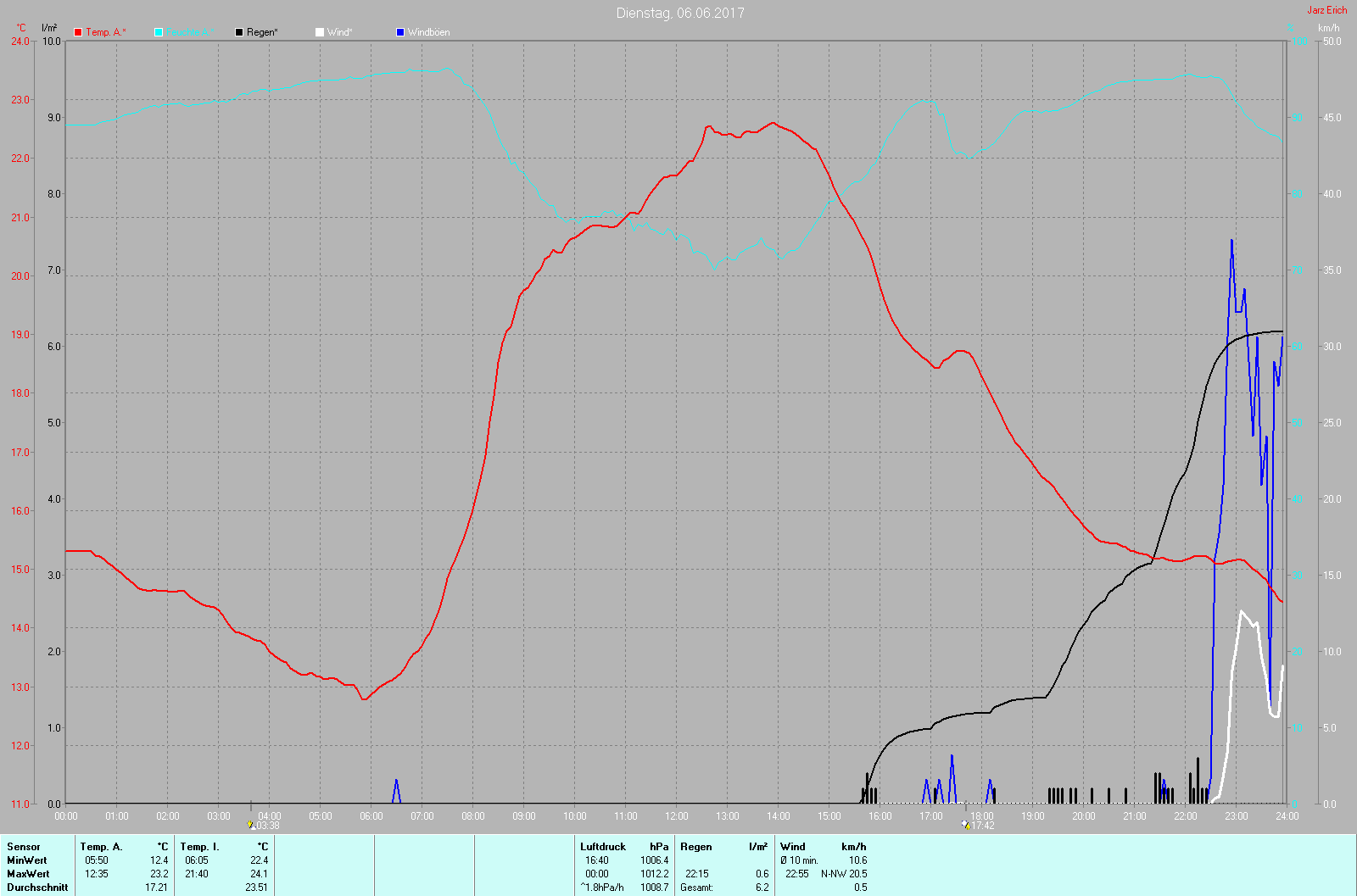The width and height of the screenshot is (1357, 896).
Task: Click the cyan Feuchte A. legend square
Action: coord(159,32)
